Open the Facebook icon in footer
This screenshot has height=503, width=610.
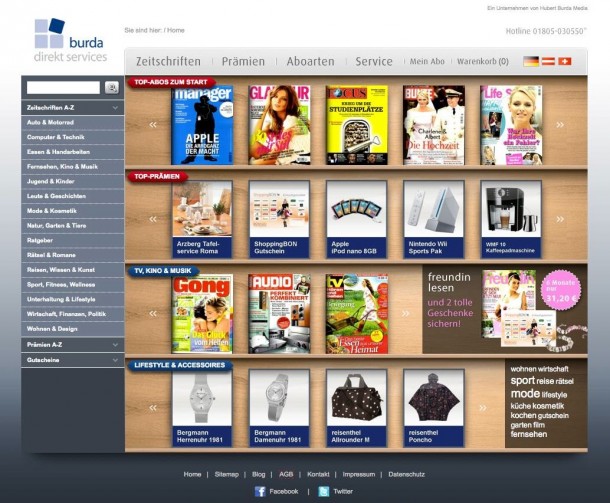pos(260,492)
